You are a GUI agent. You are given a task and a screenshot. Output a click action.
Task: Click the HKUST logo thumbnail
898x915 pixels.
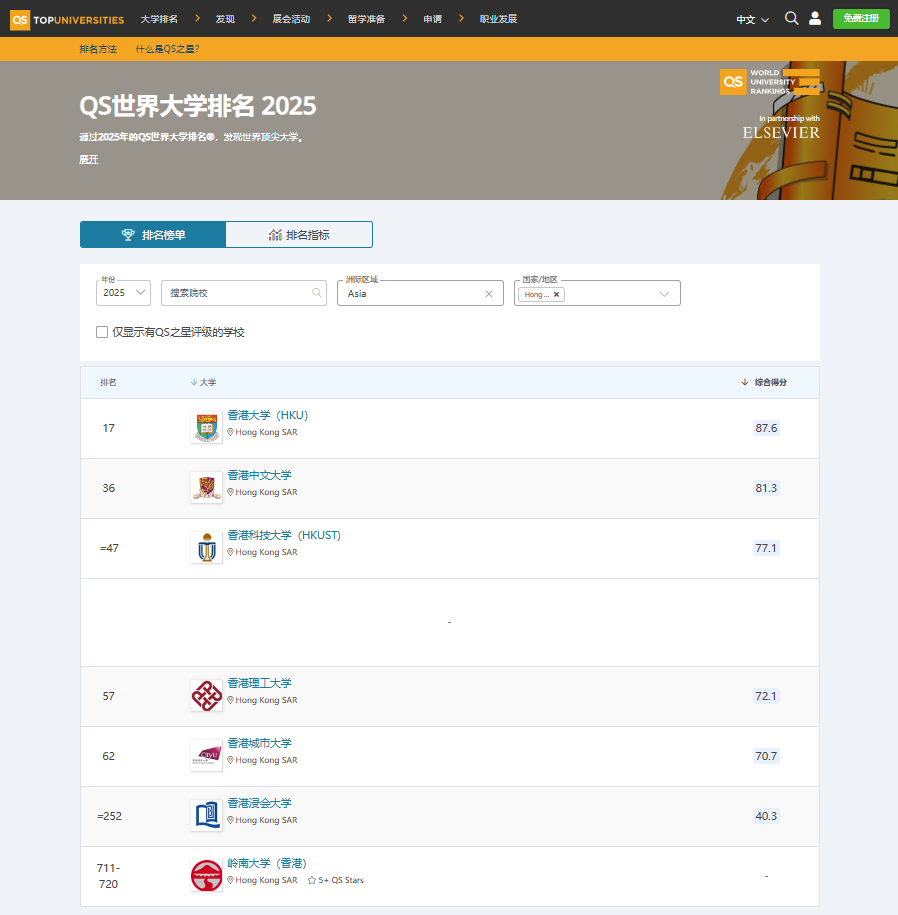click(x=207, y=547)
